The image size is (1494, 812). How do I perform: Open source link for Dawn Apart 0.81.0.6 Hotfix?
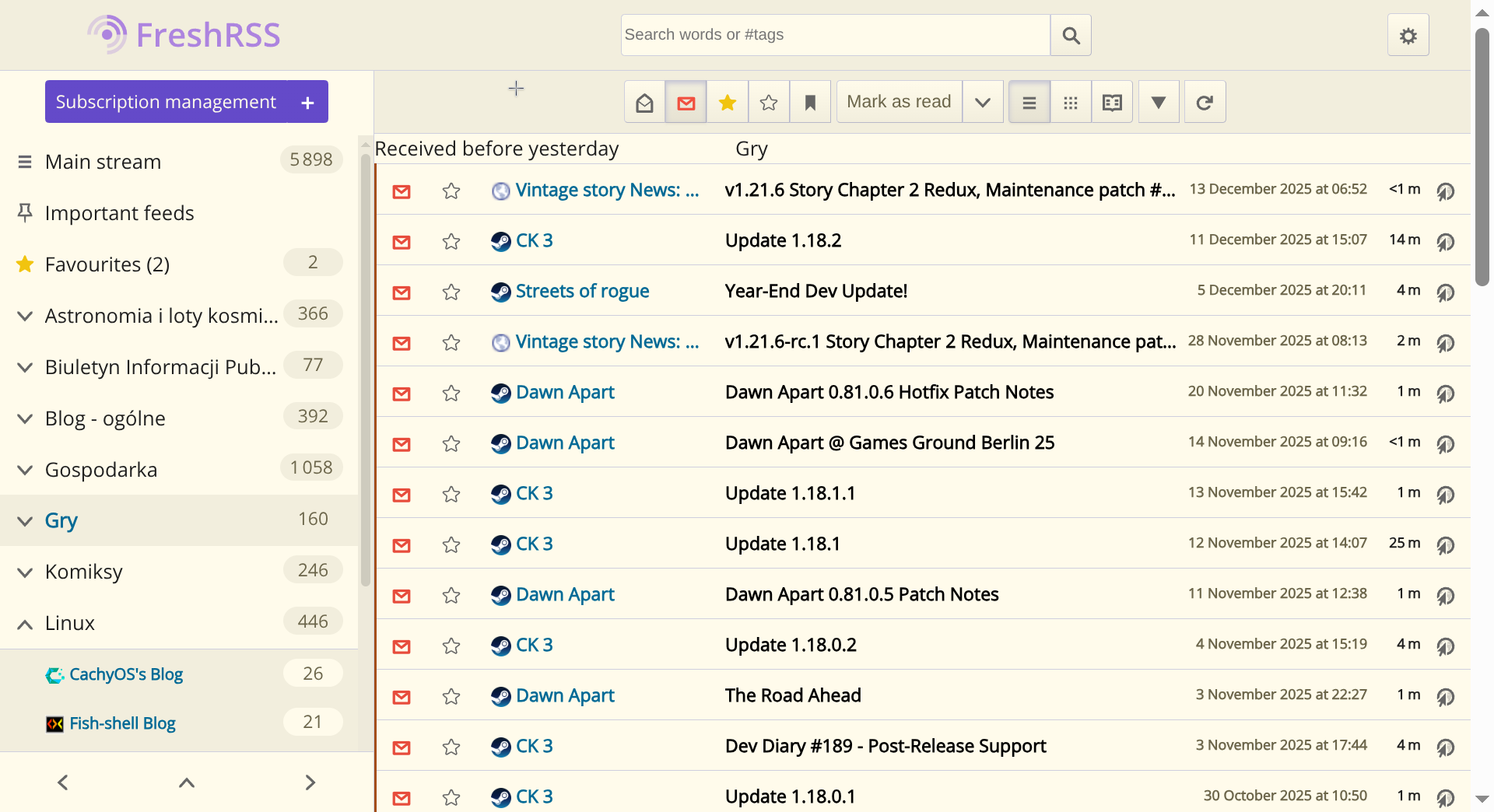tap(1445, 393)
